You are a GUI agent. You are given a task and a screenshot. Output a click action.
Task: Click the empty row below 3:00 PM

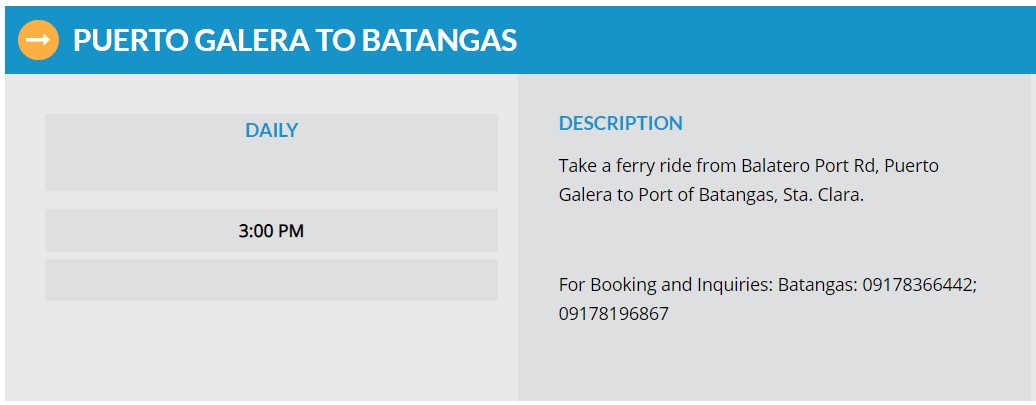[271, 280]
